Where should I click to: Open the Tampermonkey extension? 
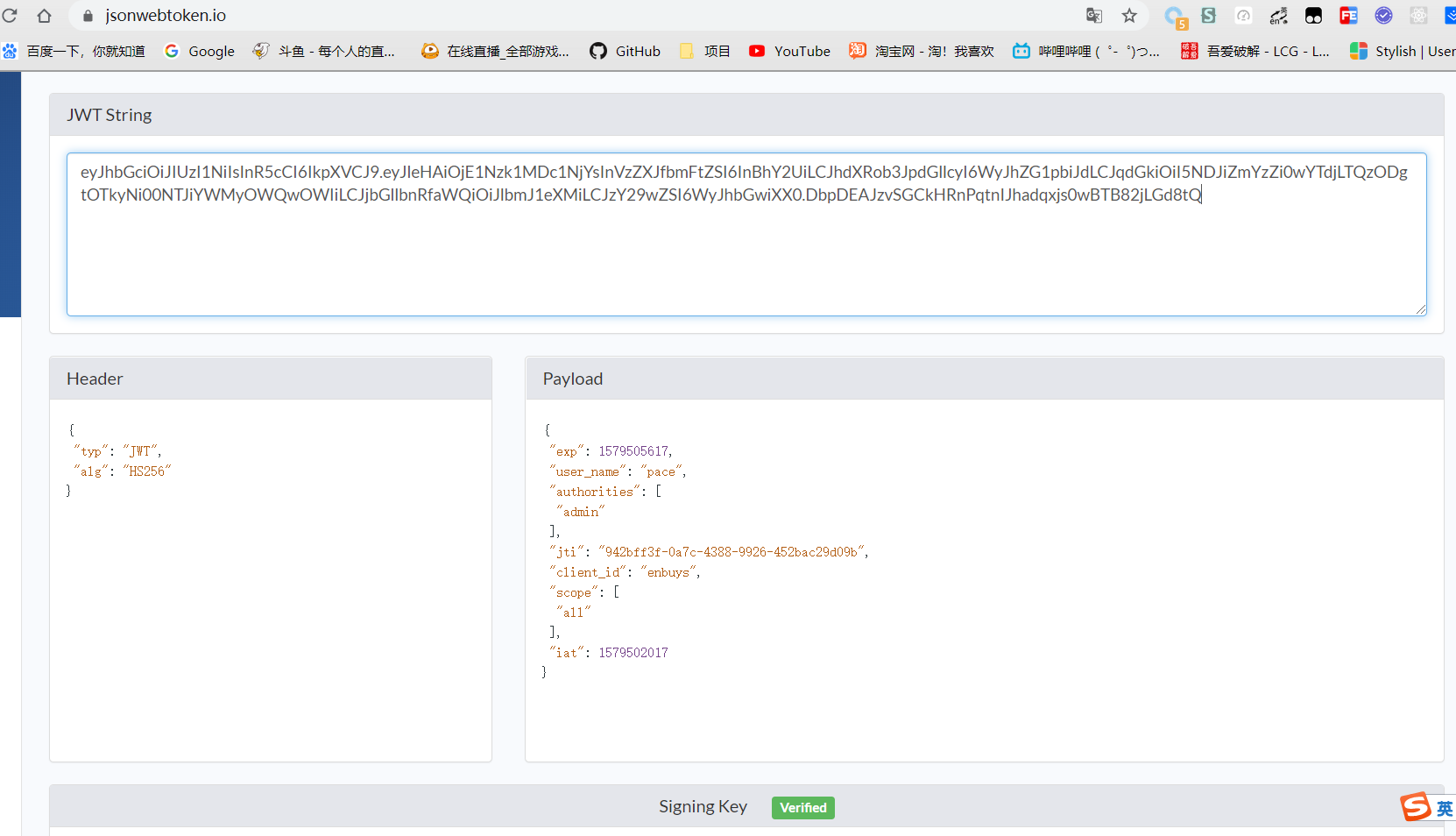coord(1313,15)
